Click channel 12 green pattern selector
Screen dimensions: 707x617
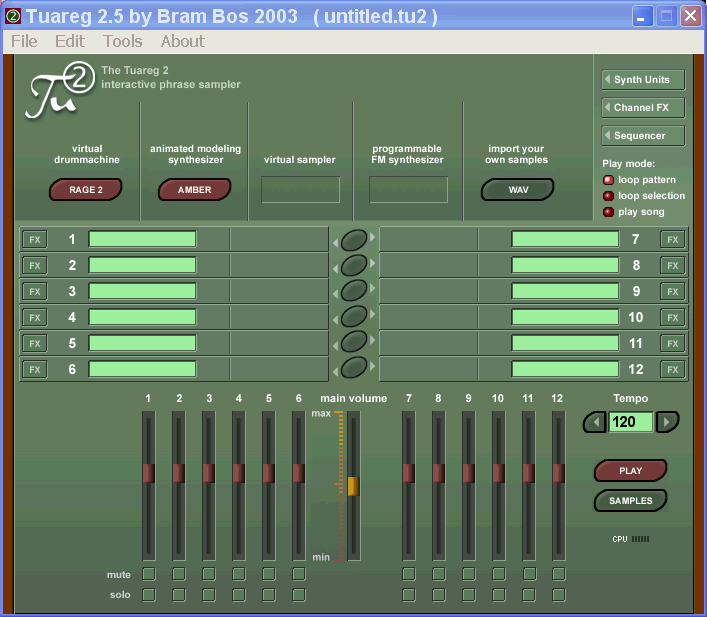565,370
